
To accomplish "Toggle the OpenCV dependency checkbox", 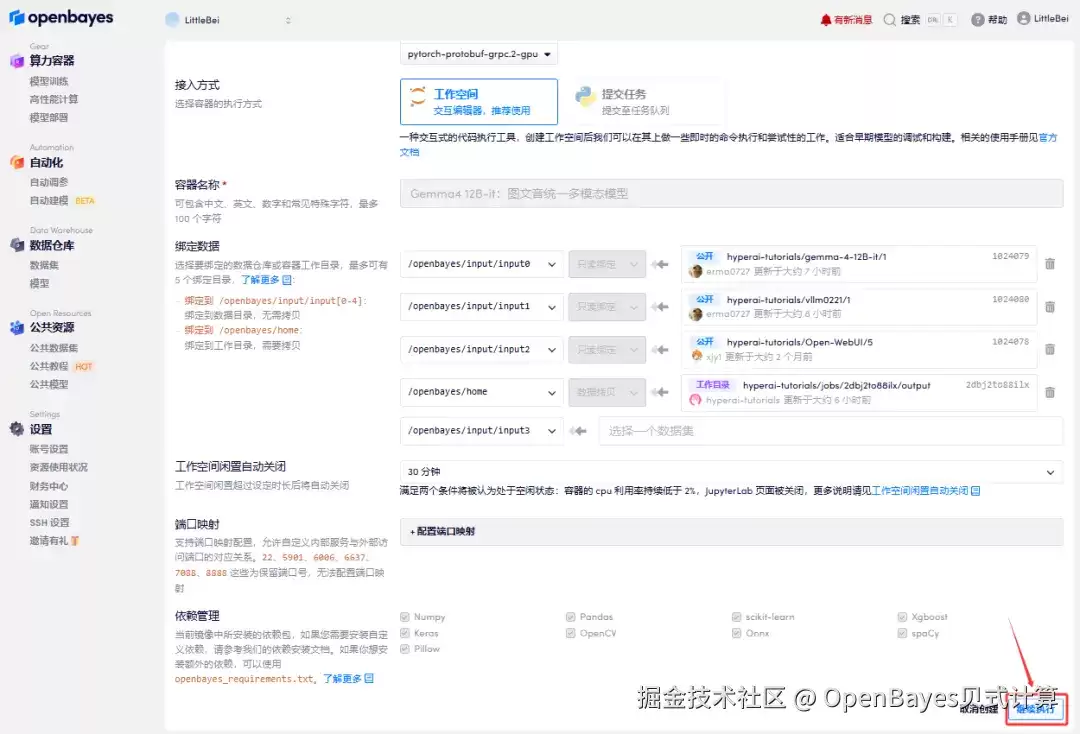I will [570, 633].
